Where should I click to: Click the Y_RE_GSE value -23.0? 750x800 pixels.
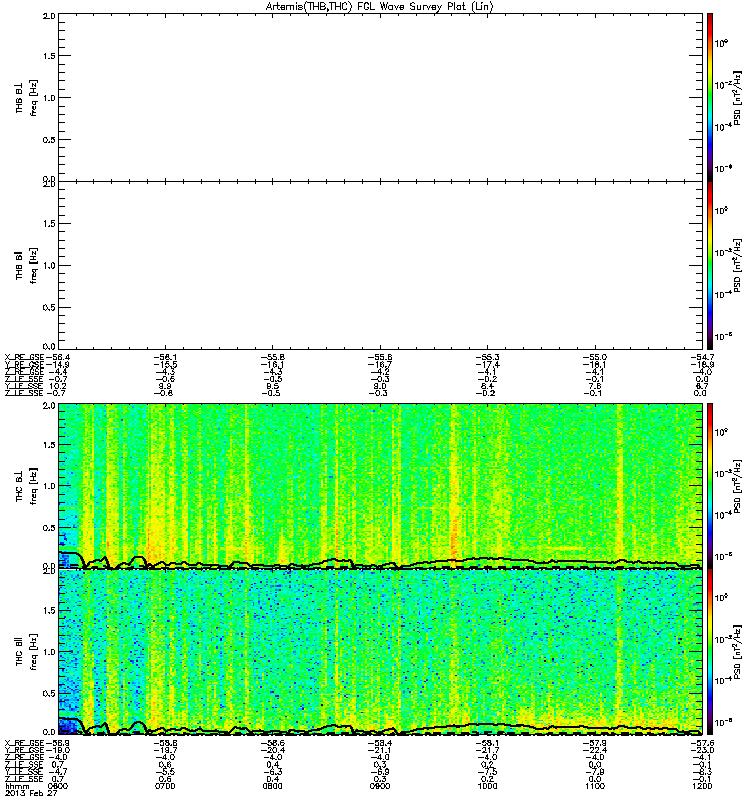(x=702, y=750)
